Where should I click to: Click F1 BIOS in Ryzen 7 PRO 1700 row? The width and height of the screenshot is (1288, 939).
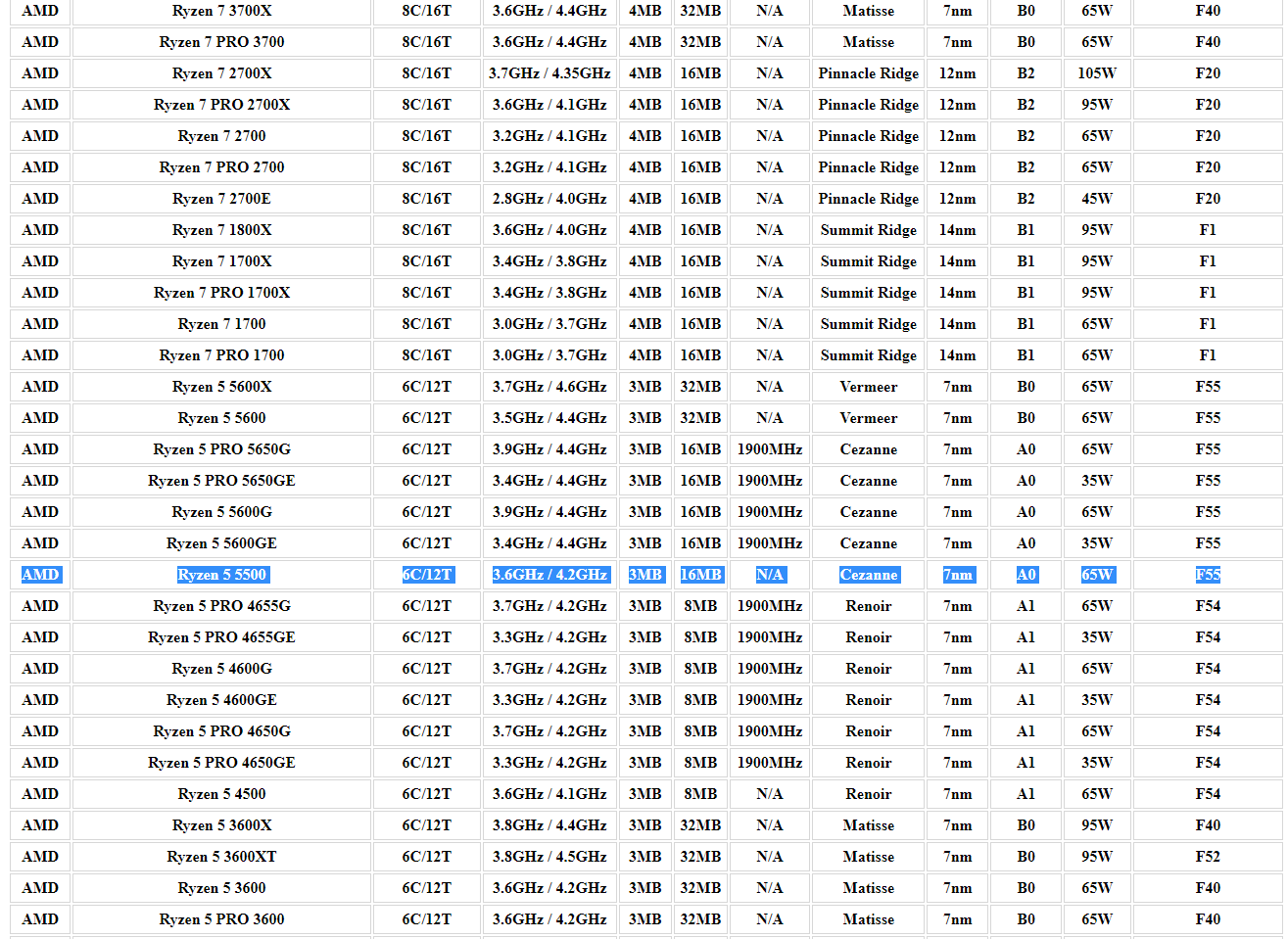(x=1208, y=355)
